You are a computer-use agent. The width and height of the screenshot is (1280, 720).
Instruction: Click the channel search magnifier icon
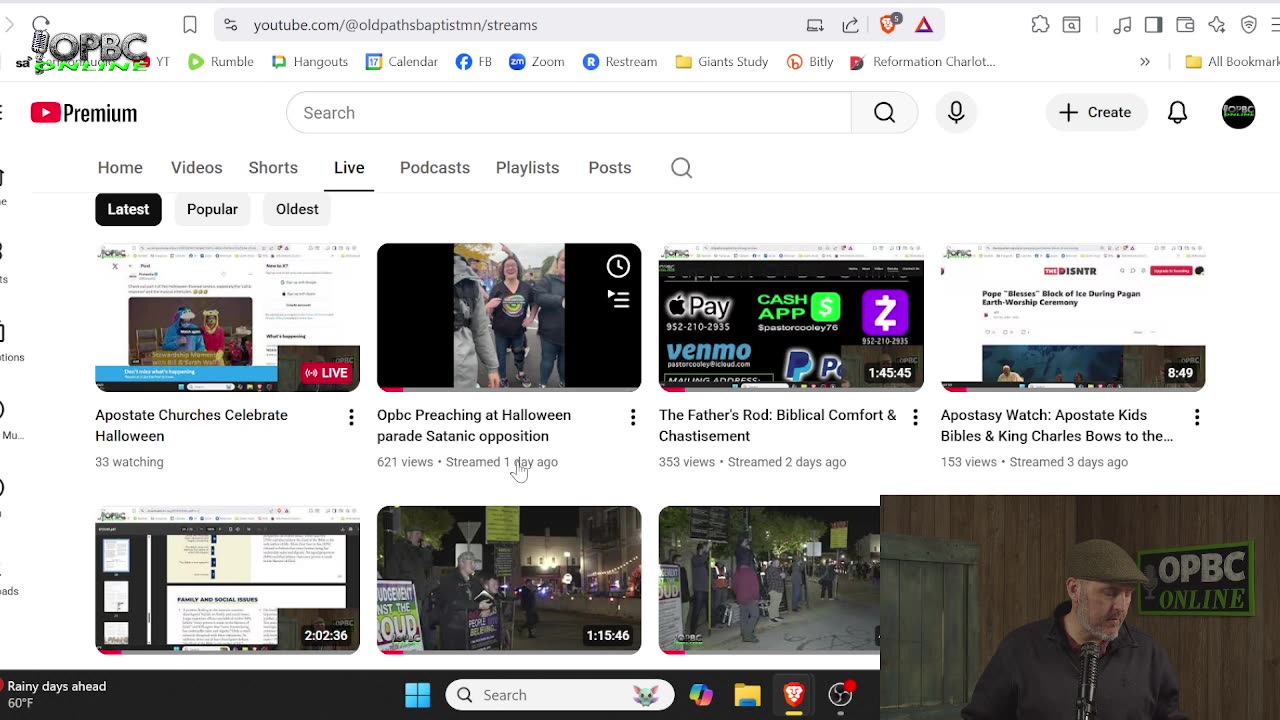click(x=681, y=168)
